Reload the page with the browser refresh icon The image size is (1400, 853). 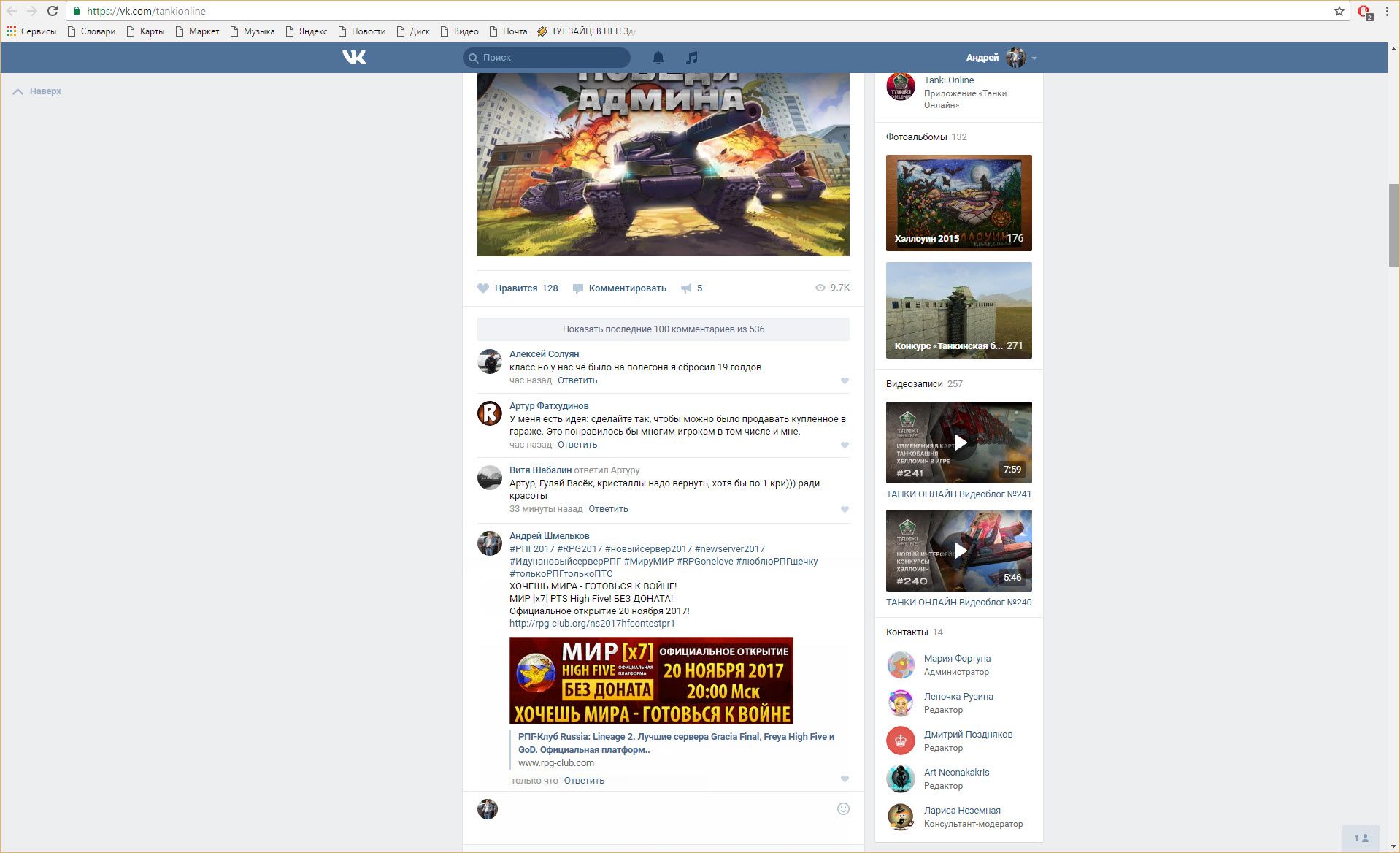53,11
